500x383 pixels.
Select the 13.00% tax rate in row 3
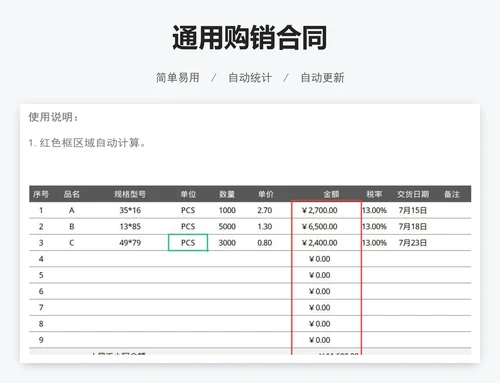tap(374, 243)
